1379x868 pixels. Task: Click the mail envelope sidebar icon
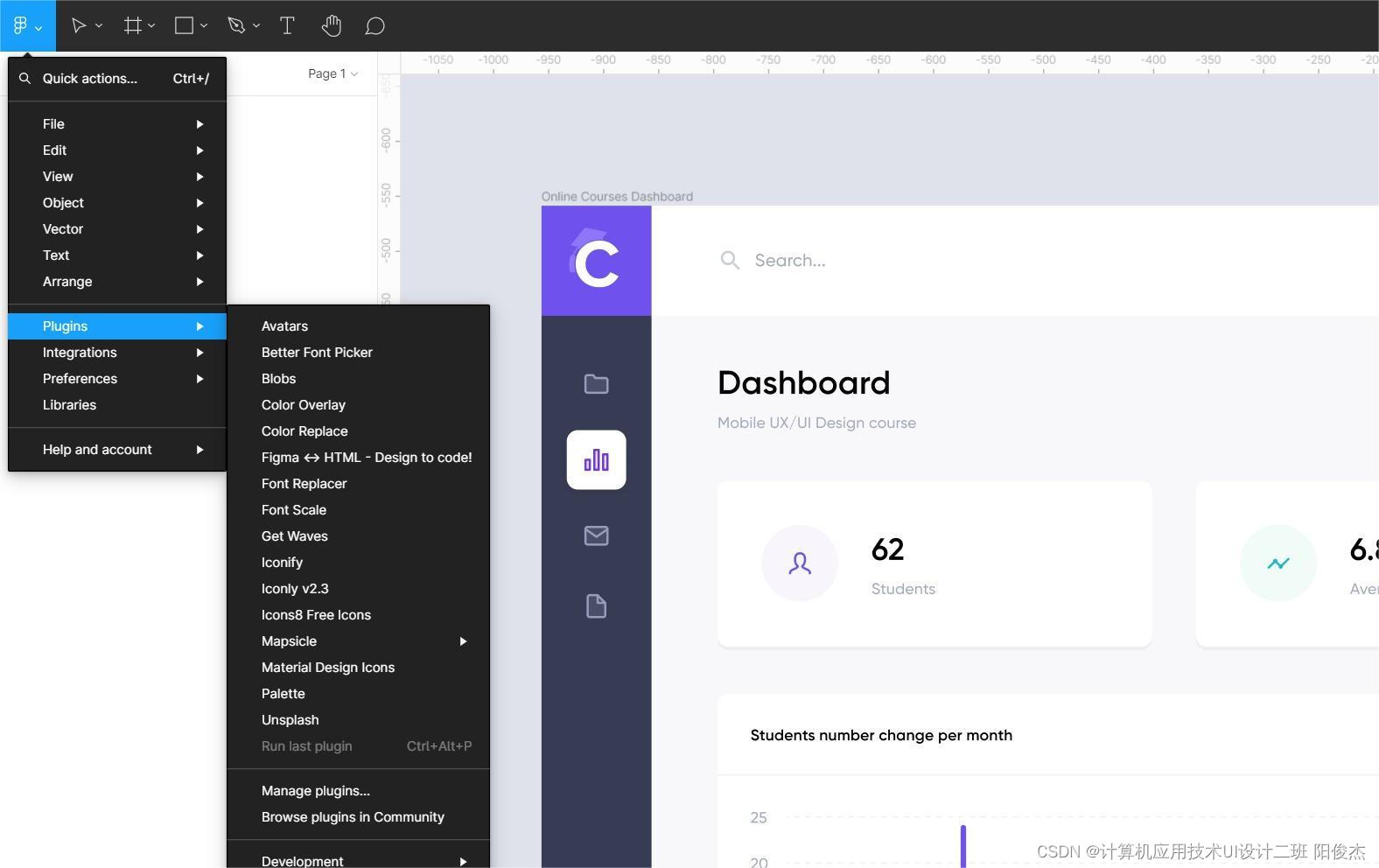597,535
